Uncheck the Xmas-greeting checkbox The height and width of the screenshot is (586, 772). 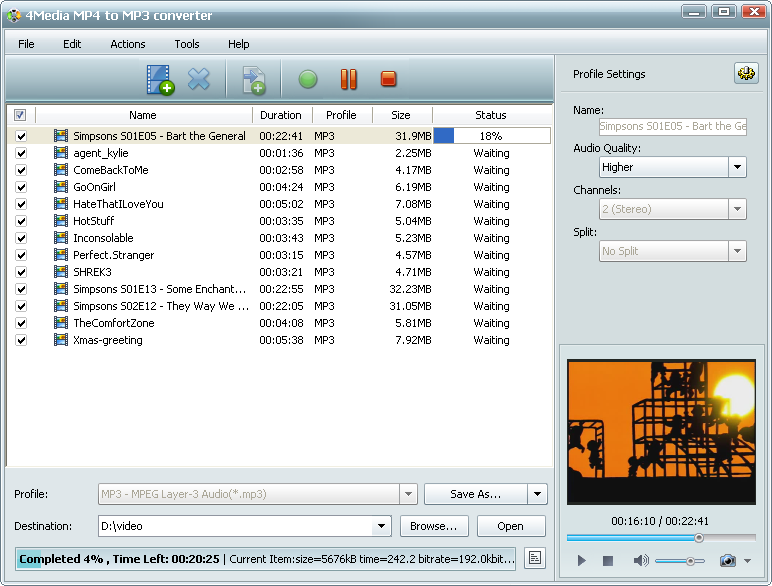tap(21, 340)
